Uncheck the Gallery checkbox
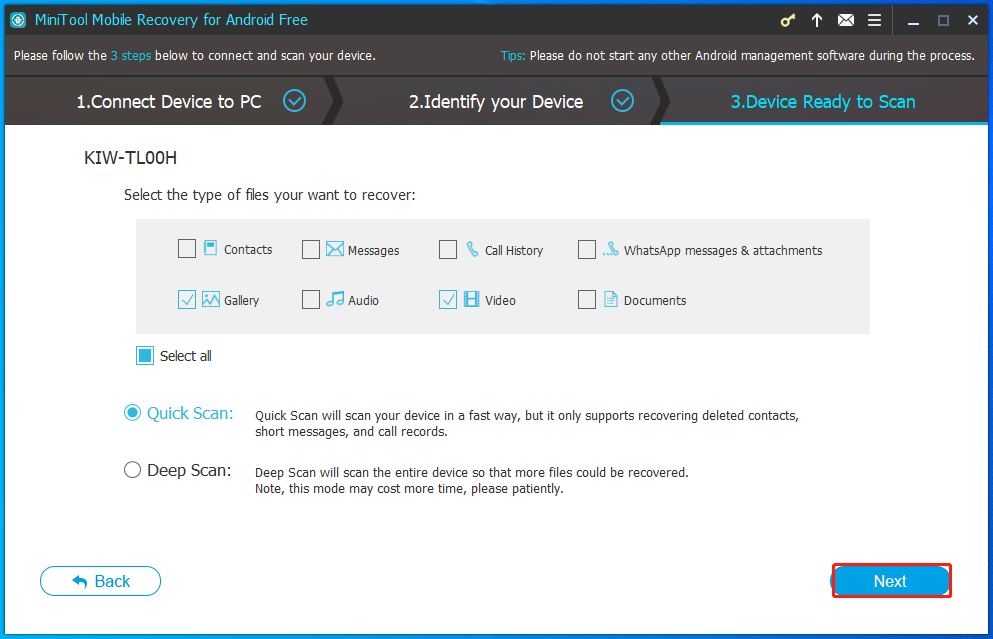 [187, 299]
